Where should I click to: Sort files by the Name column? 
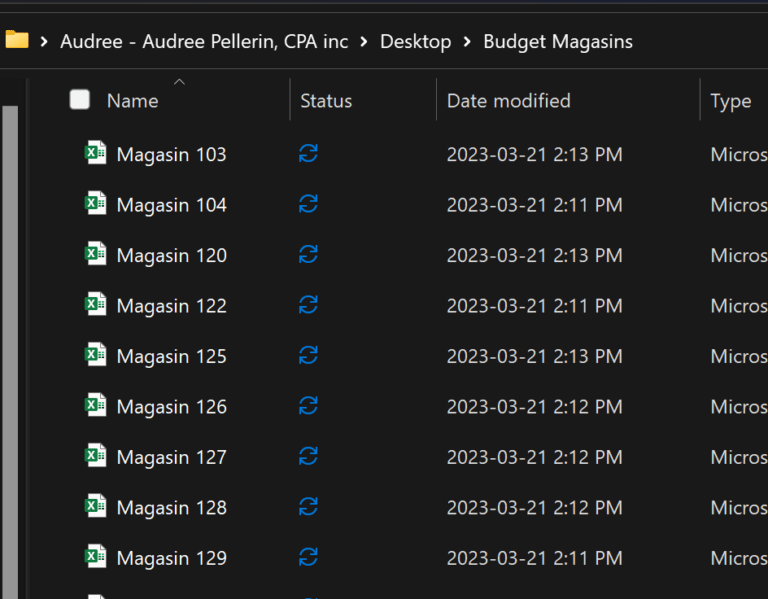coord(132,101)
